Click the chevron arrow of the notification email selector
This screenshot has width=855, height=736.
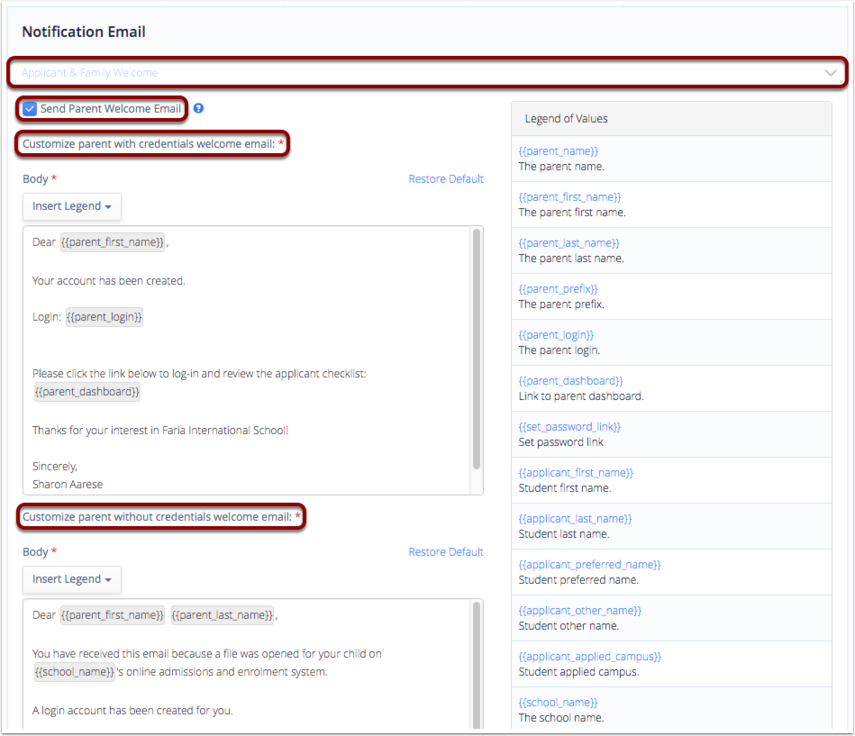point(830,73)
